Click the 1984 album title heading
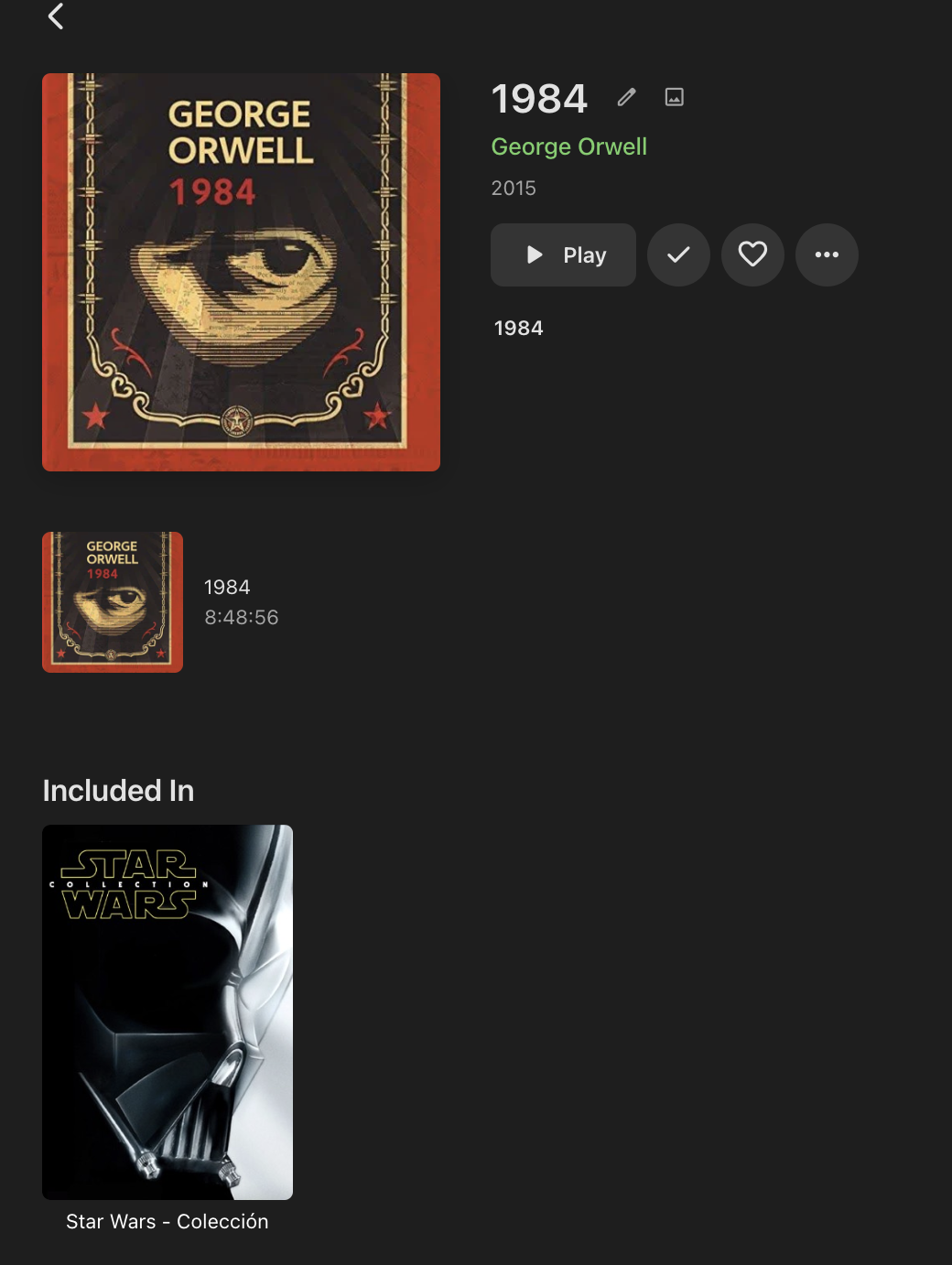 click(x=539, y=99)
